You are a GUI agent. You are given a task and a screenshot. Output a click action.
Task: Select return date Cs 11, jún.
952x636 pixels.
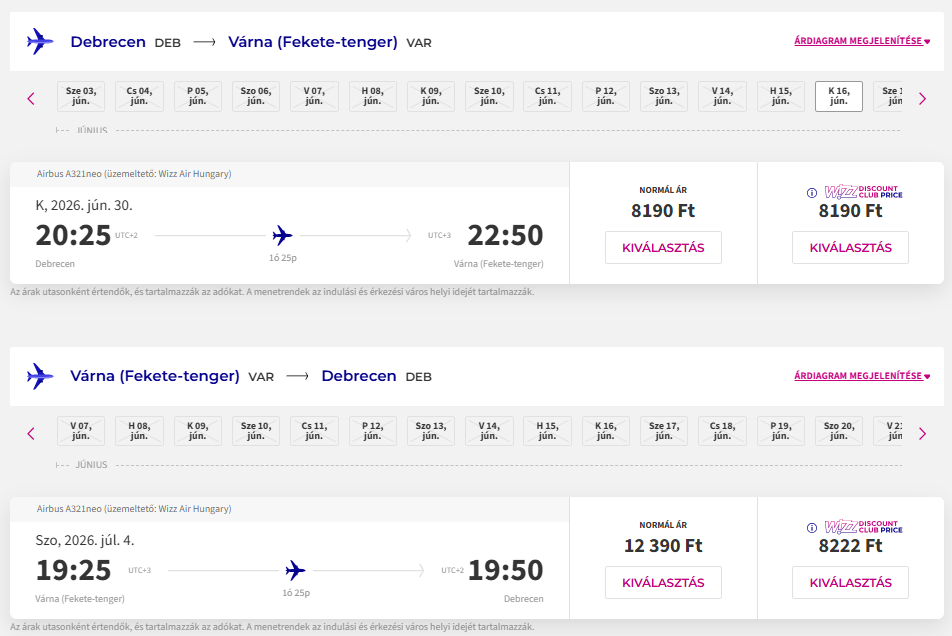(x=313, y=431)
